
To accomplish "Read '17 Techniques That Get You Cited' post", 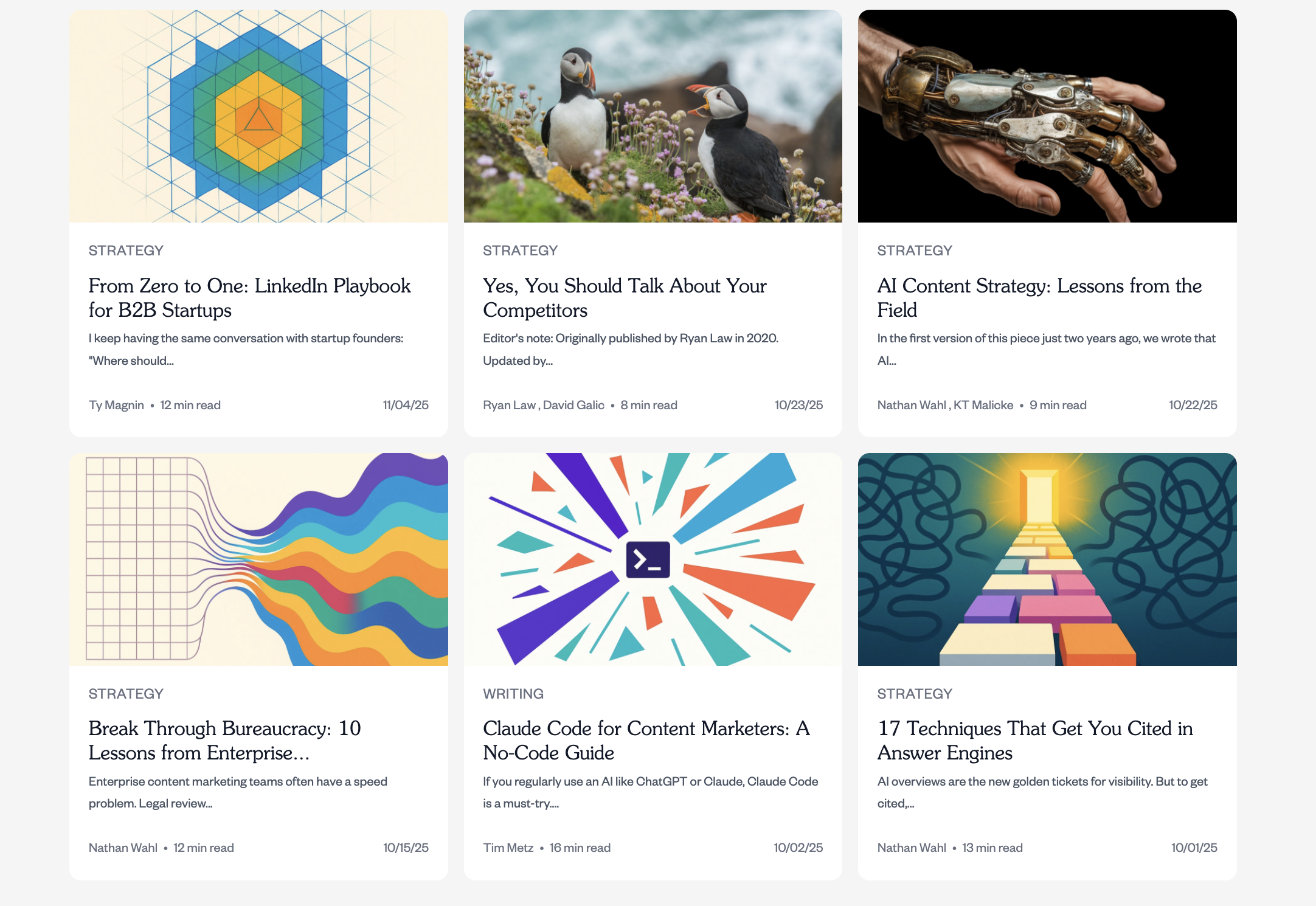I will (x=1034, y=740).
